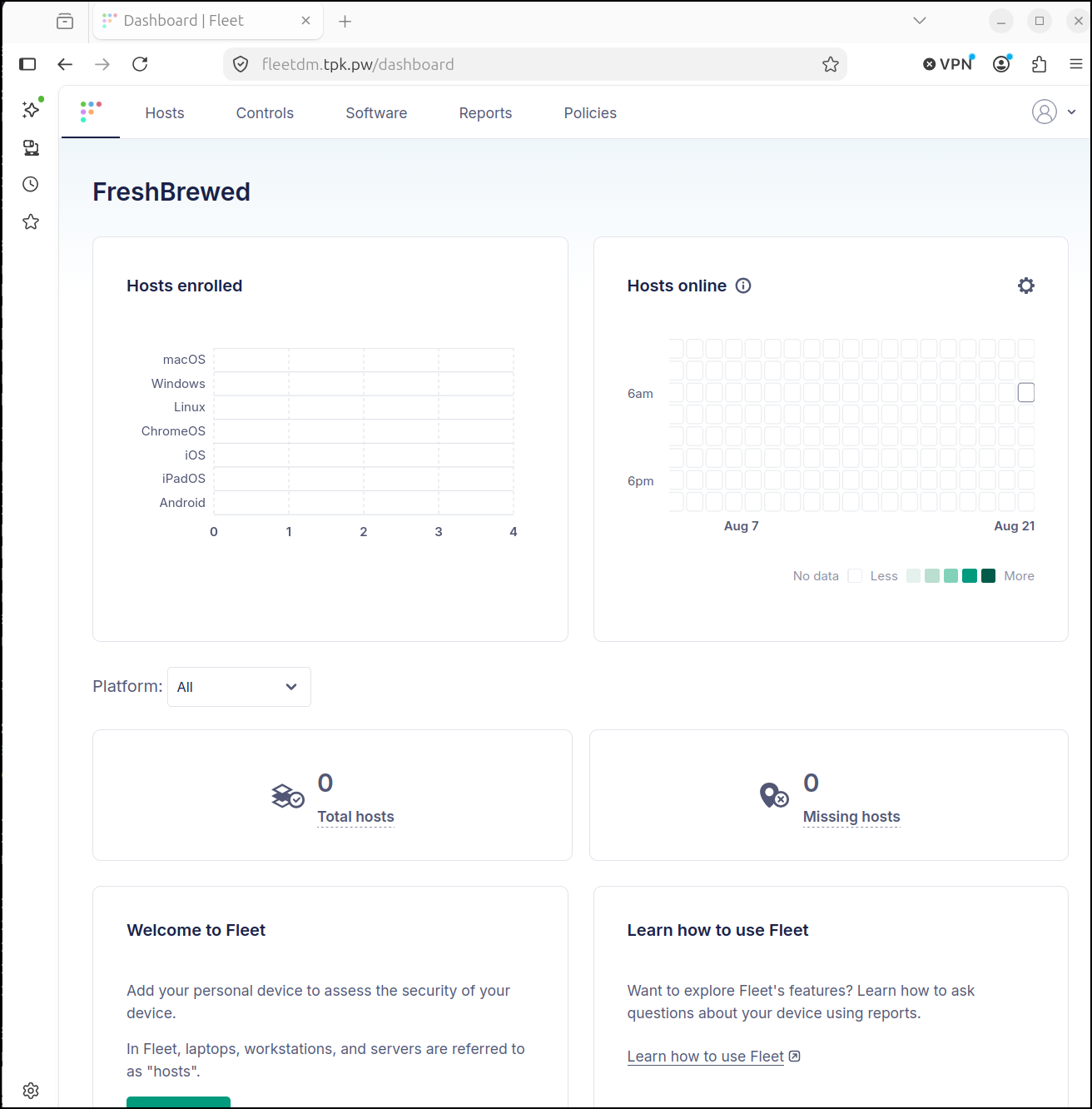Viewport: 1092px width, 1109px height.
Task: Open the browser hamburger menu
Action: point(1076,64)
